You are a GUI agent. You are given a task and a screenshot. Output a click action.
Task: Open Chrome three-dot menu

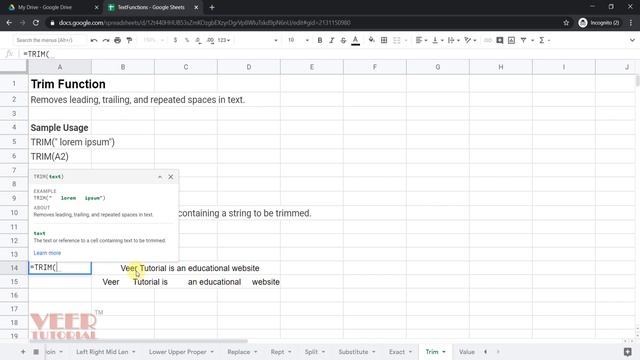coord(631,23)
